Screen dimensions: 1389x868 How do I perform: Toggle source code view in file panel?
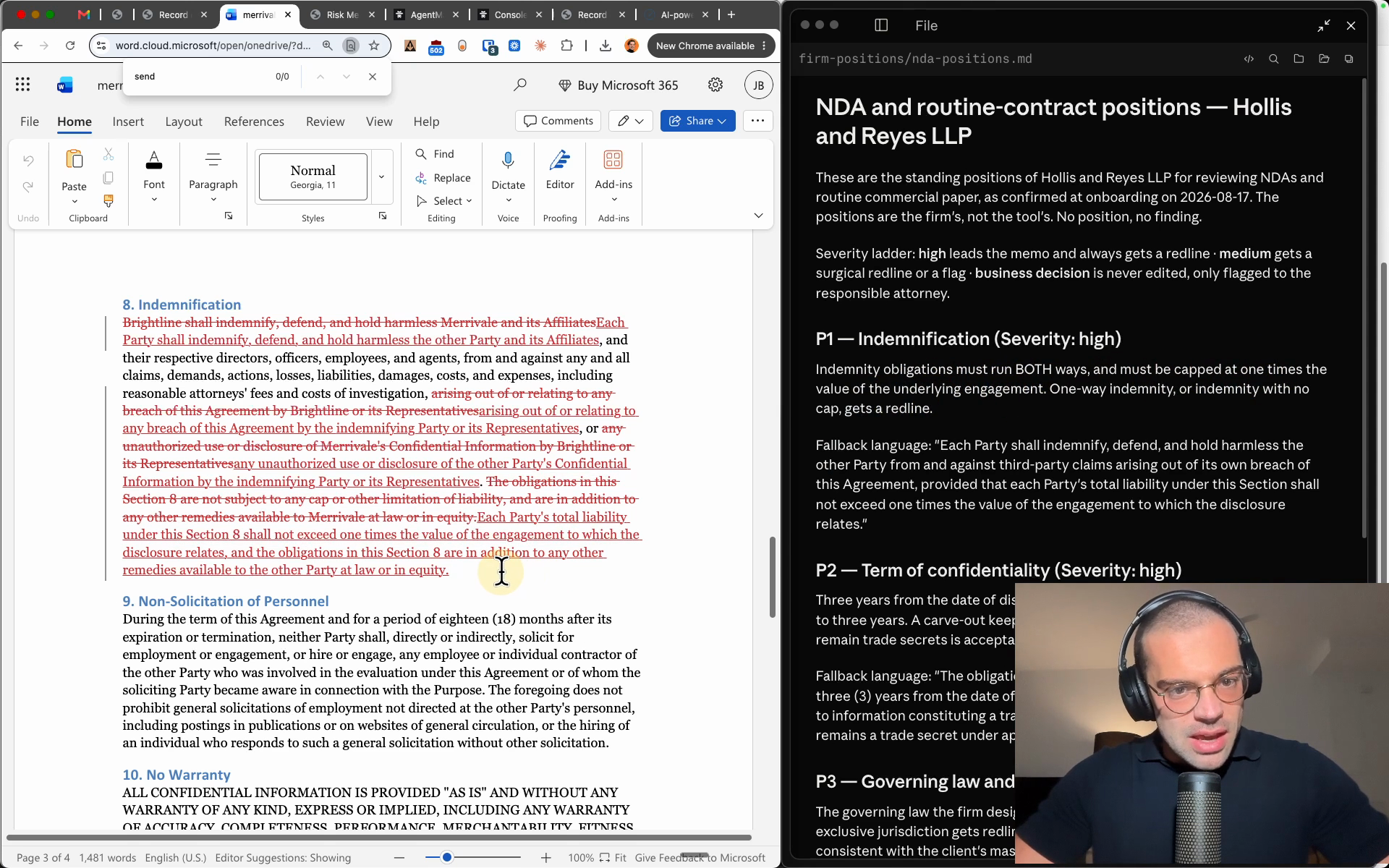pyautogui.click(x=1249, y=59)
